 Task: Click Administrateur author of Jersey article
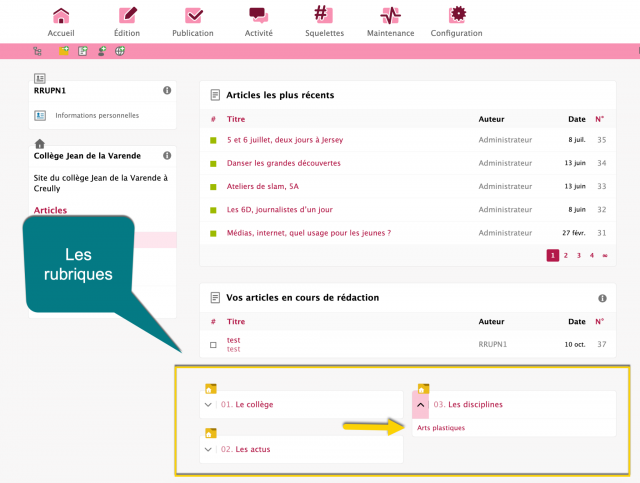505,140
